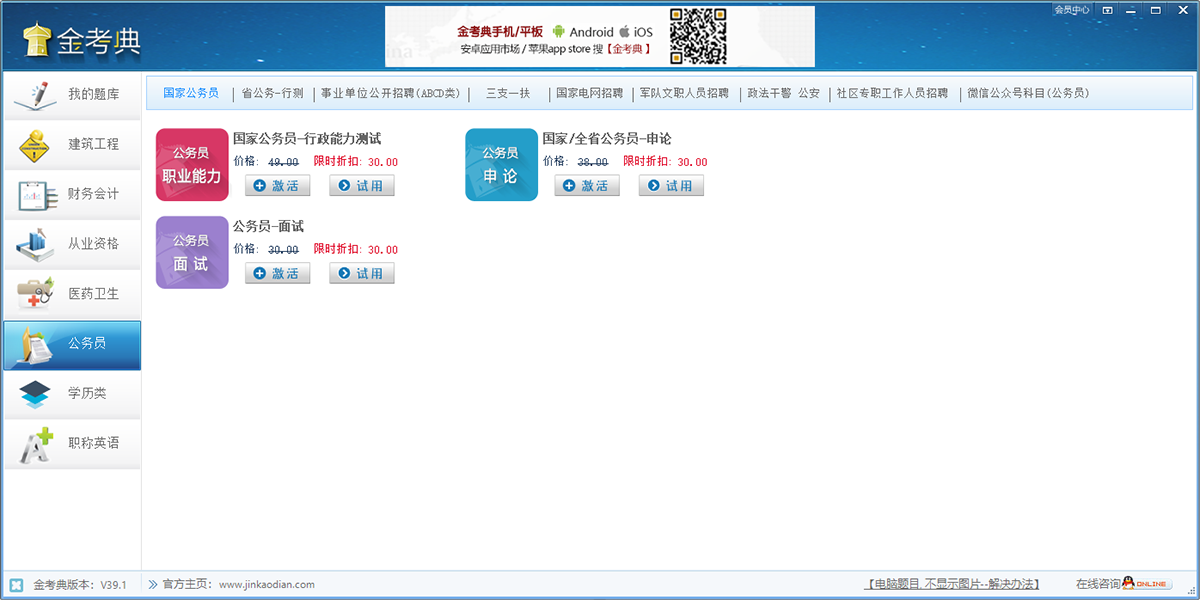Select the 公务员 sidebar category

[72, 344]
